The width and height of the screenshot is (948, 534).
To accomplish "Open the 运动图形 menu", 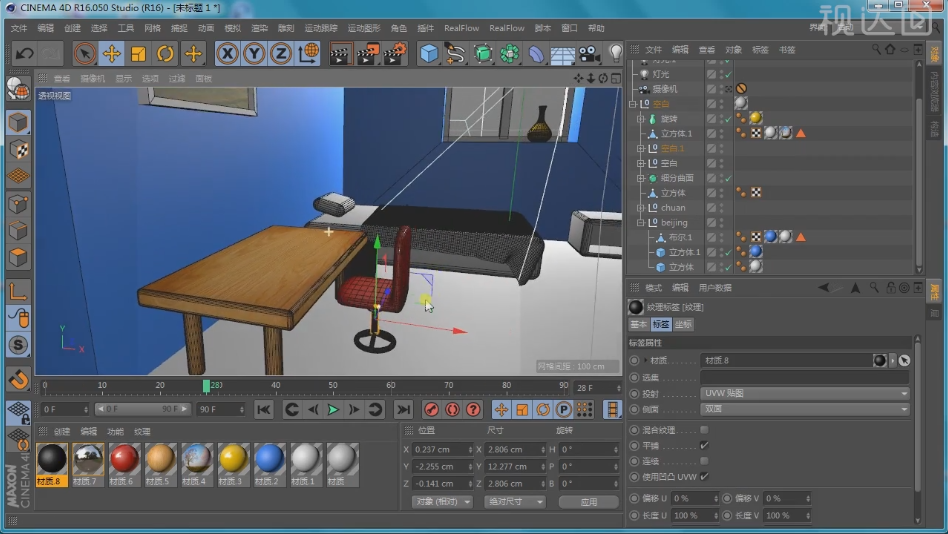I will tap(364, 28).
